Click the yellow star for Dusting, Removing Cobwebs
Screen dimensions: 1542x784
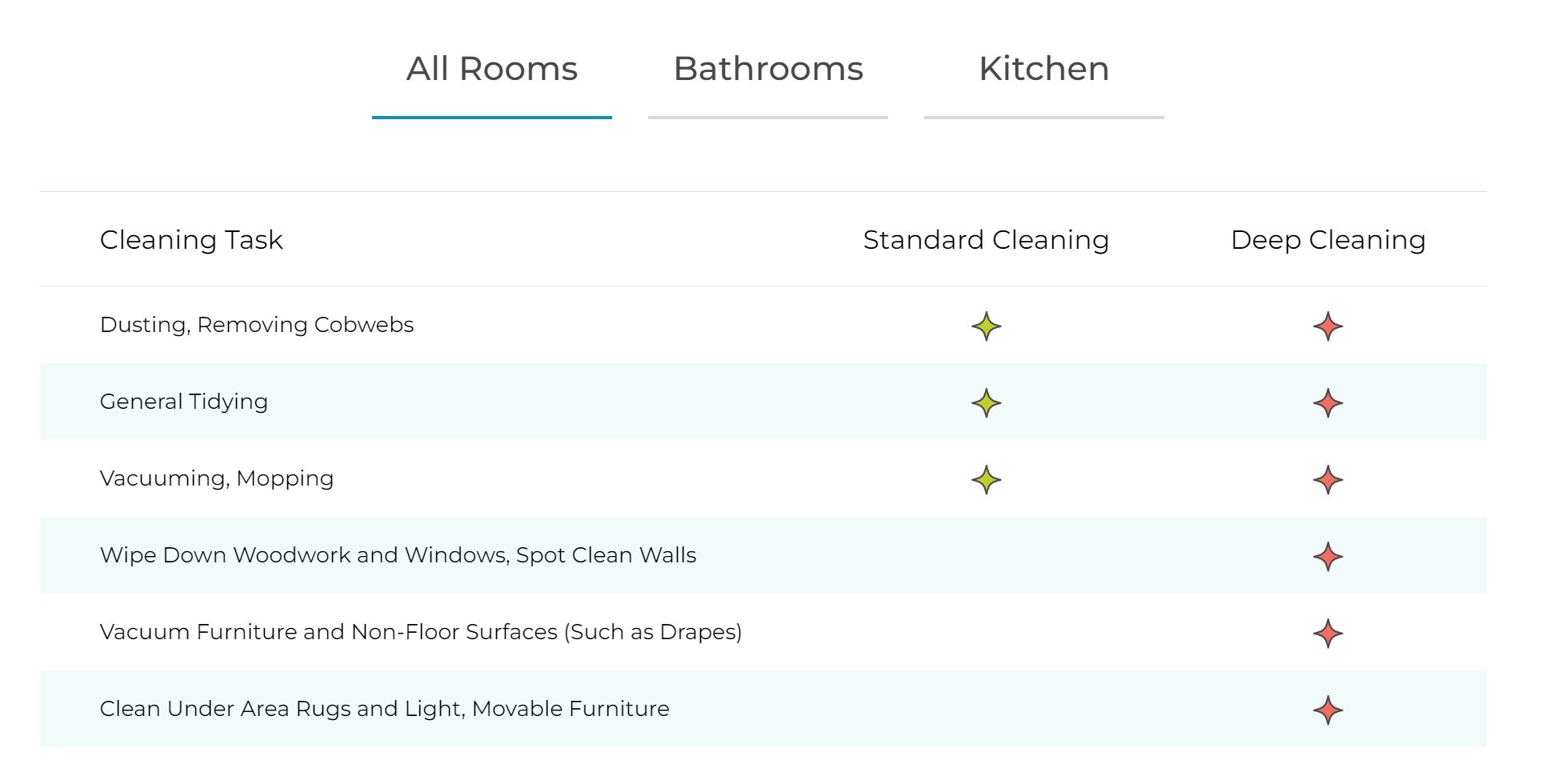point(986,325)
